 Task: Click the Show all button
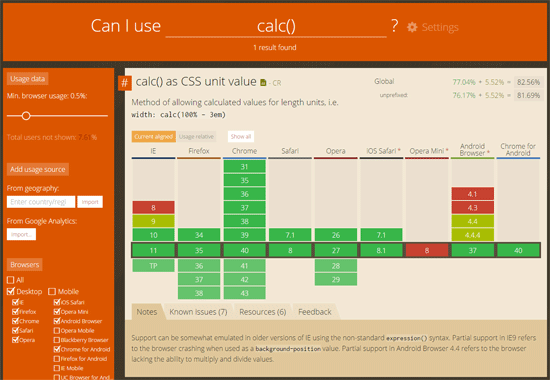click(x=241, y=136)
